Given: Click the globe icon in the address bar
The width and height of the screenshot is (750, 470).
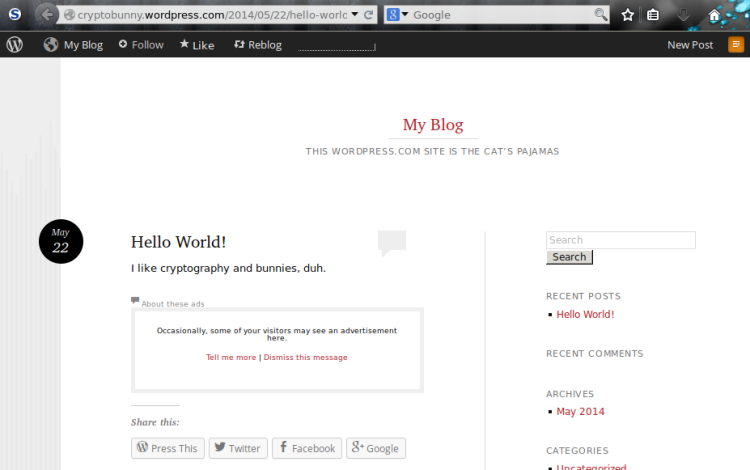Looking at the screenshot, I should [x=69, y=15].
